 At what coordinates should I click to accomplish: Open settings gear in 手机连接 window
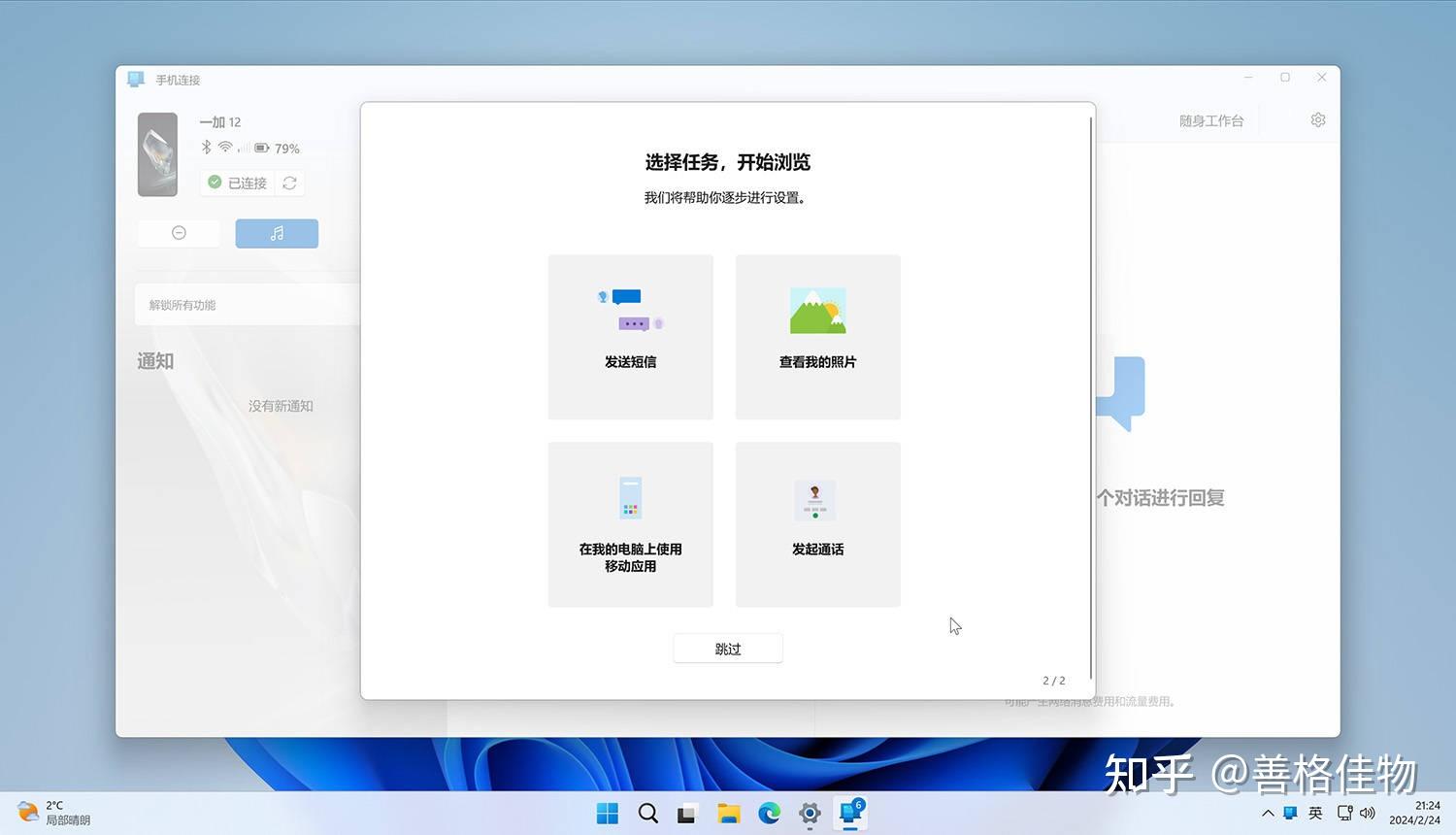pos(1318,120)
